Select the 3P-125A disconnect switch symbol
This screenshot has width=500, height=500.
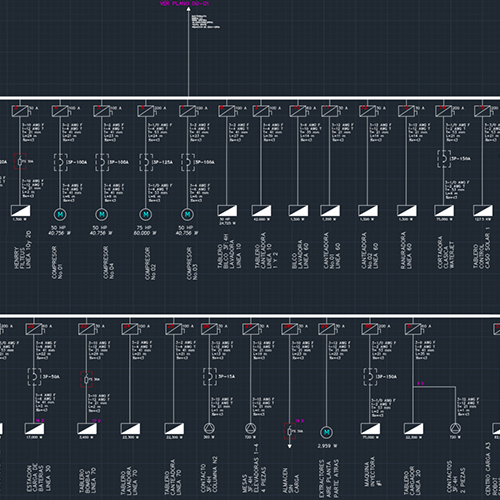tap(146, 162)
